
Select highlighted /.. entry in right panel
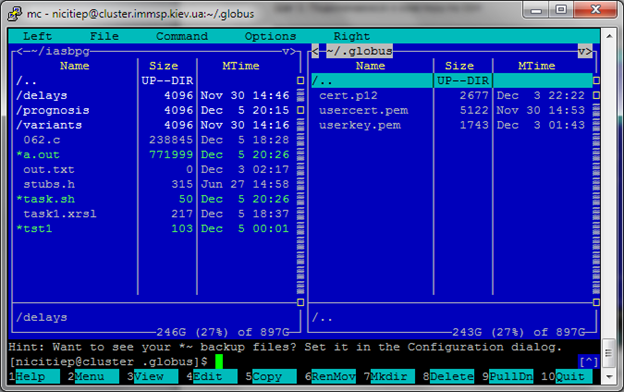point(452,81)
